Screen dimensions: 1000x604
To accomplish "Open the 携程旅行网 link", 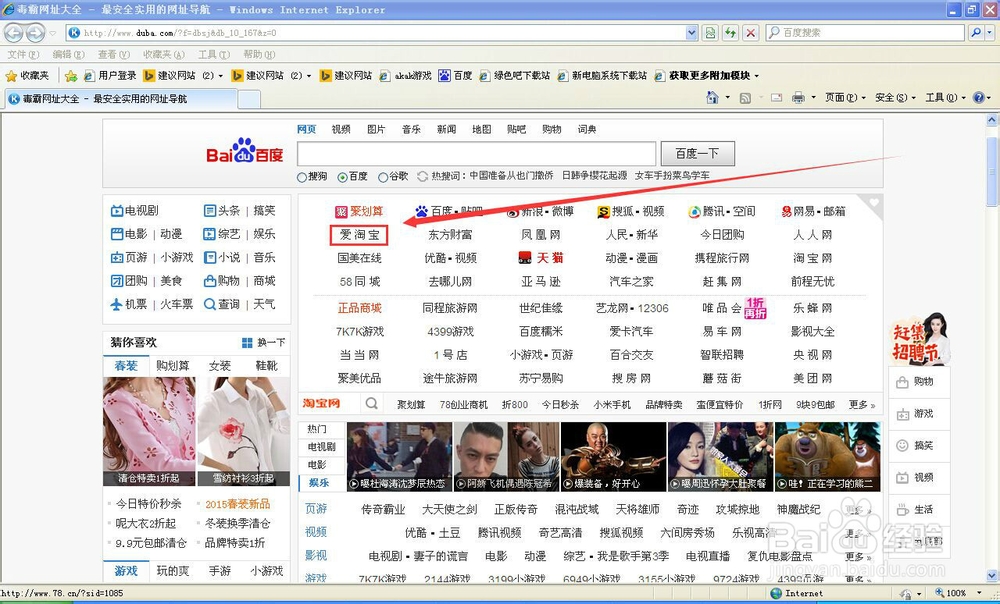I will pyautogui.click(x=721, y=258).
